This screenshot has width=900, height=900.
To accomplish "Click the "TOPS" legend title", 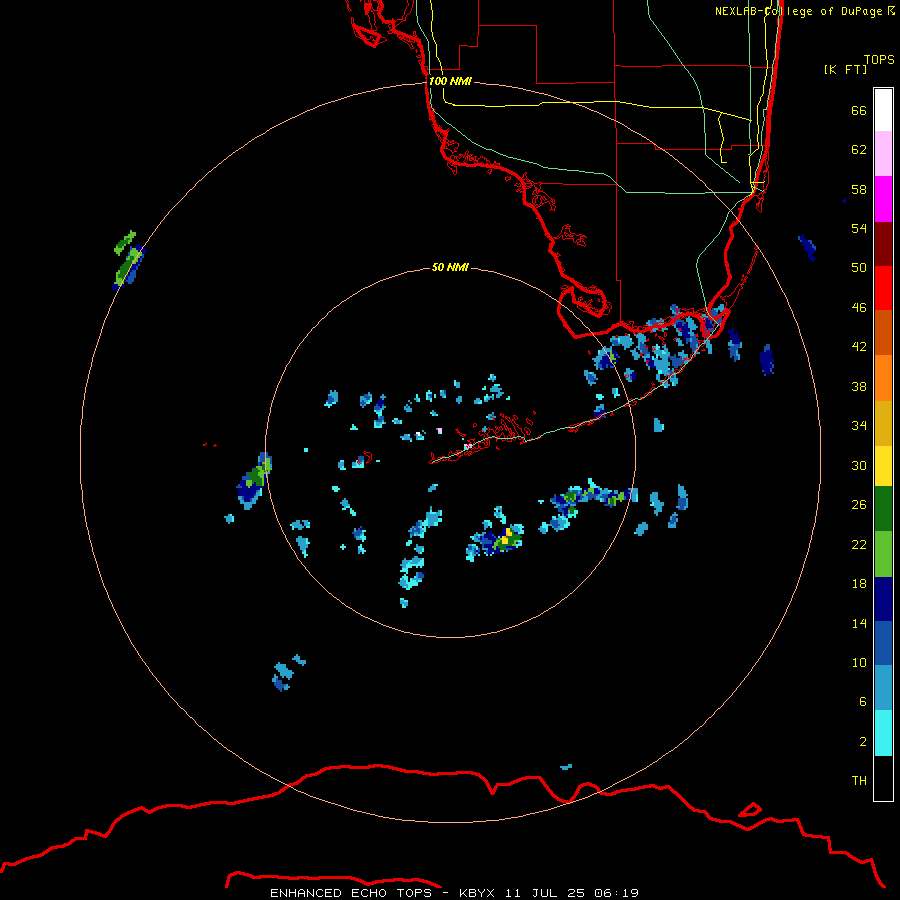I will 879,59.
